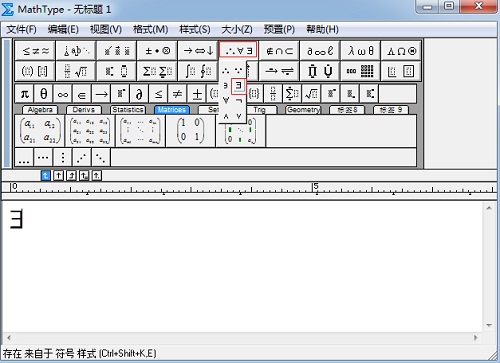This screenshot has height=363, width=500.
Task: Open the boxes templates palette
Action: click(x=401, y=71)
